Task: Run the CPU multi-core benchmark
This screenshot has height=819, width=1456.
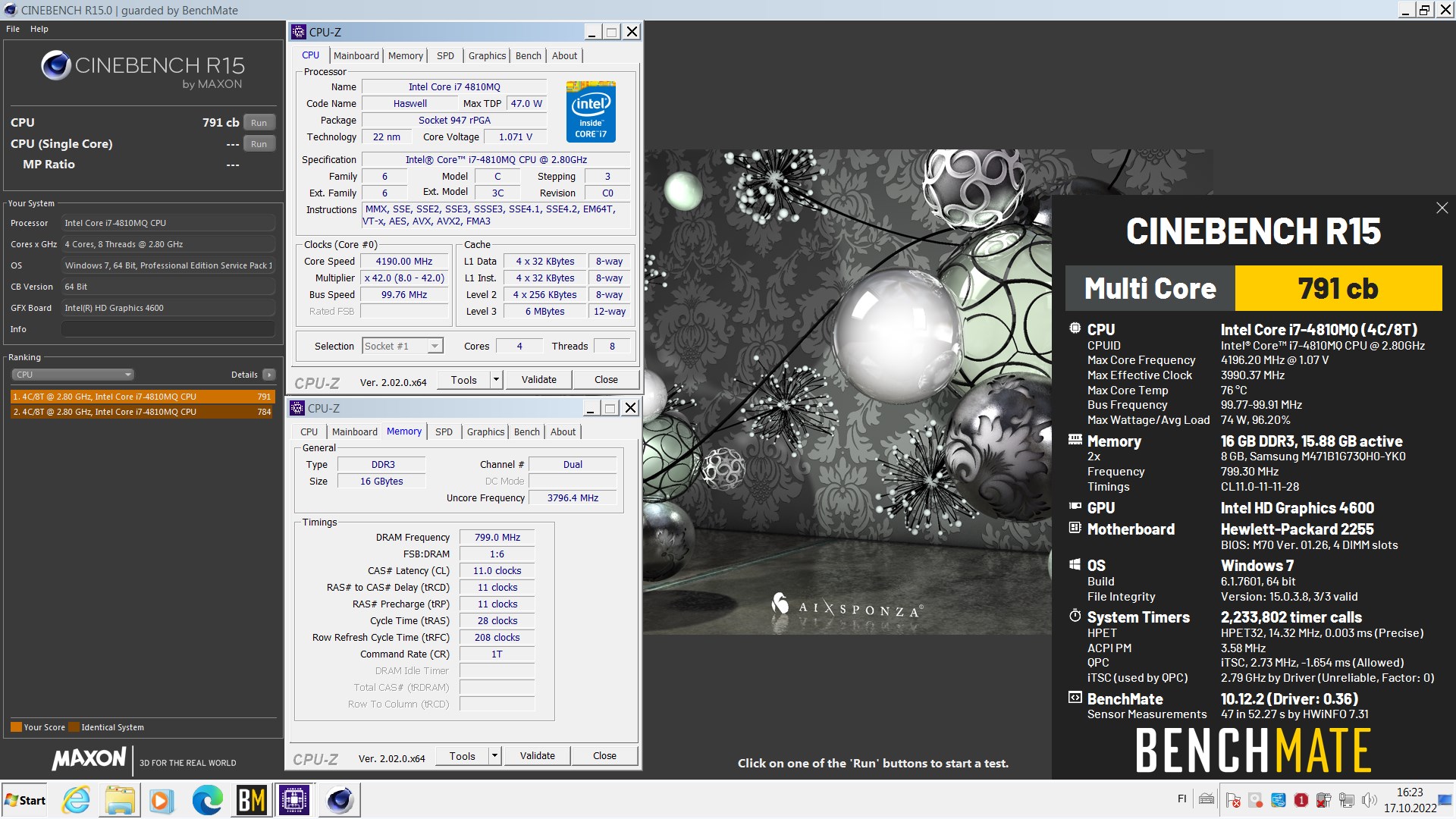Action: click(x=259, y=123)
